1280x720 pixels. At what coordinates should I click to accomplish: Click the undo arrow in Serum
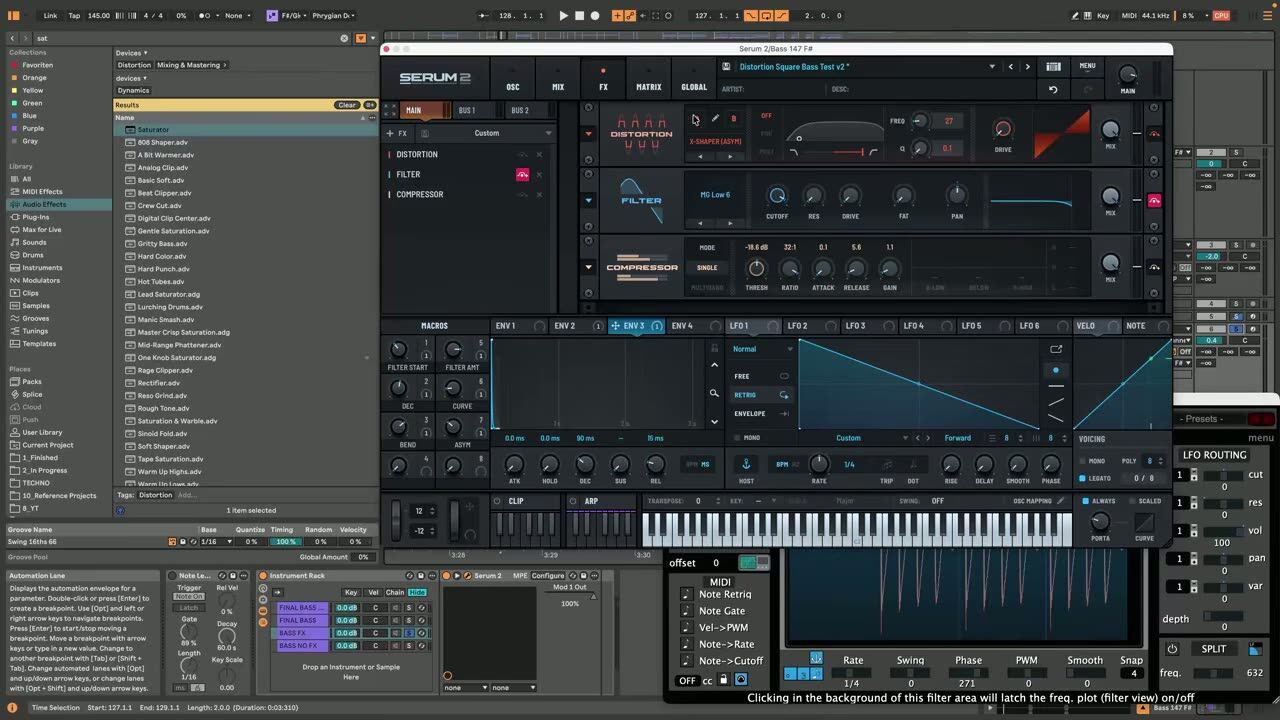pos(1053,89)
